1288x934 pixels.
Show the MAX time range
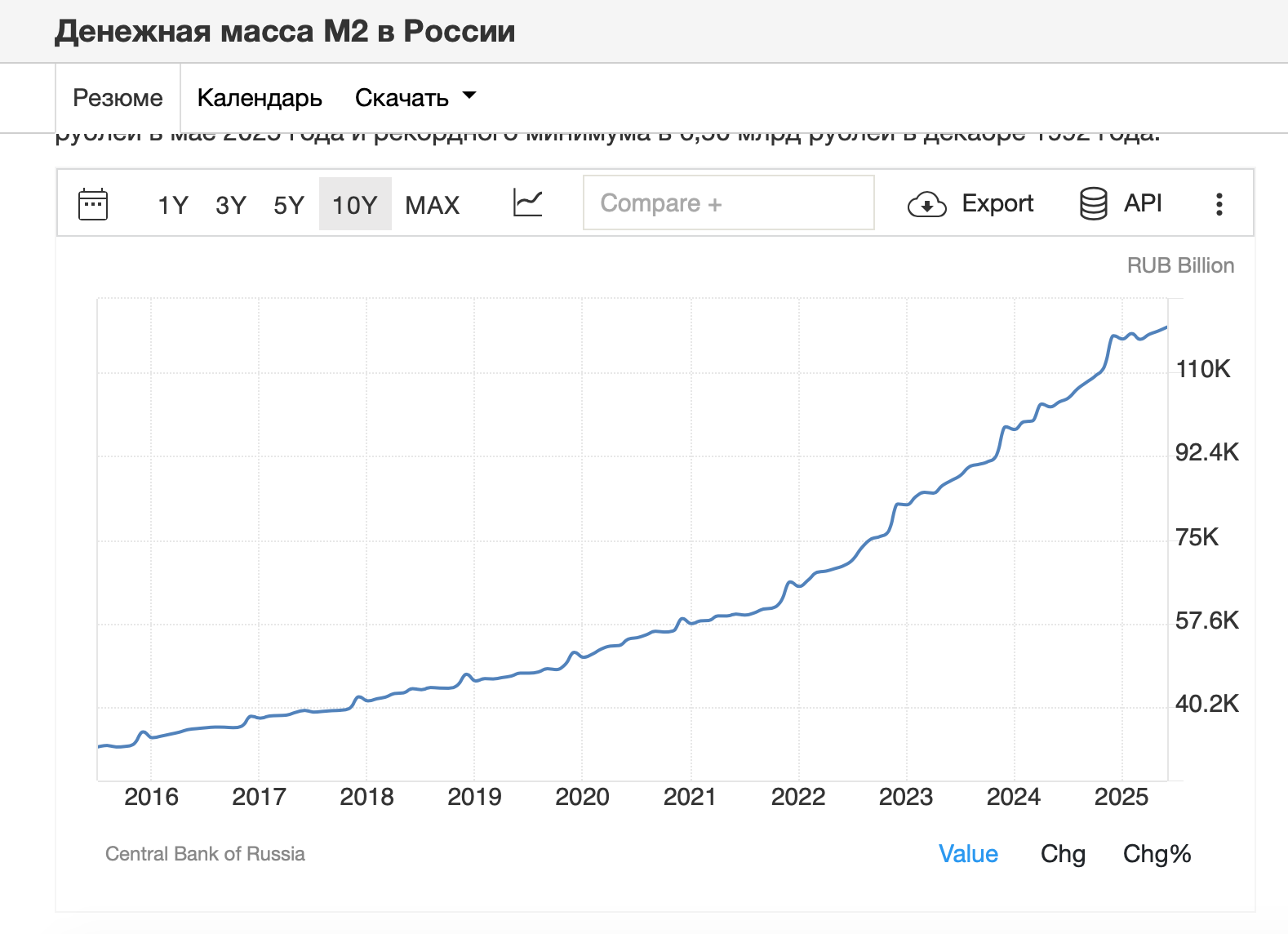click(433, 205)
